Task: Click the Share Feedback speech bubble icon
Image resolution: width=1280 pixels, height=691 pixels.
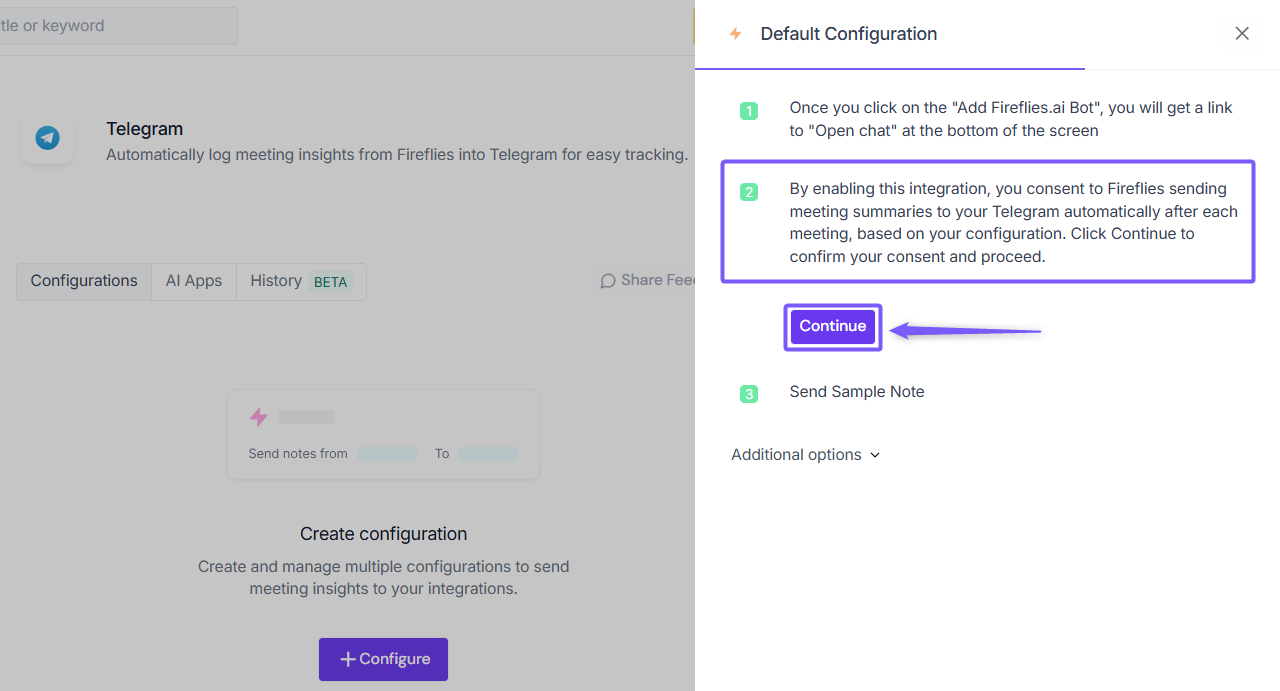Action: 608,281
